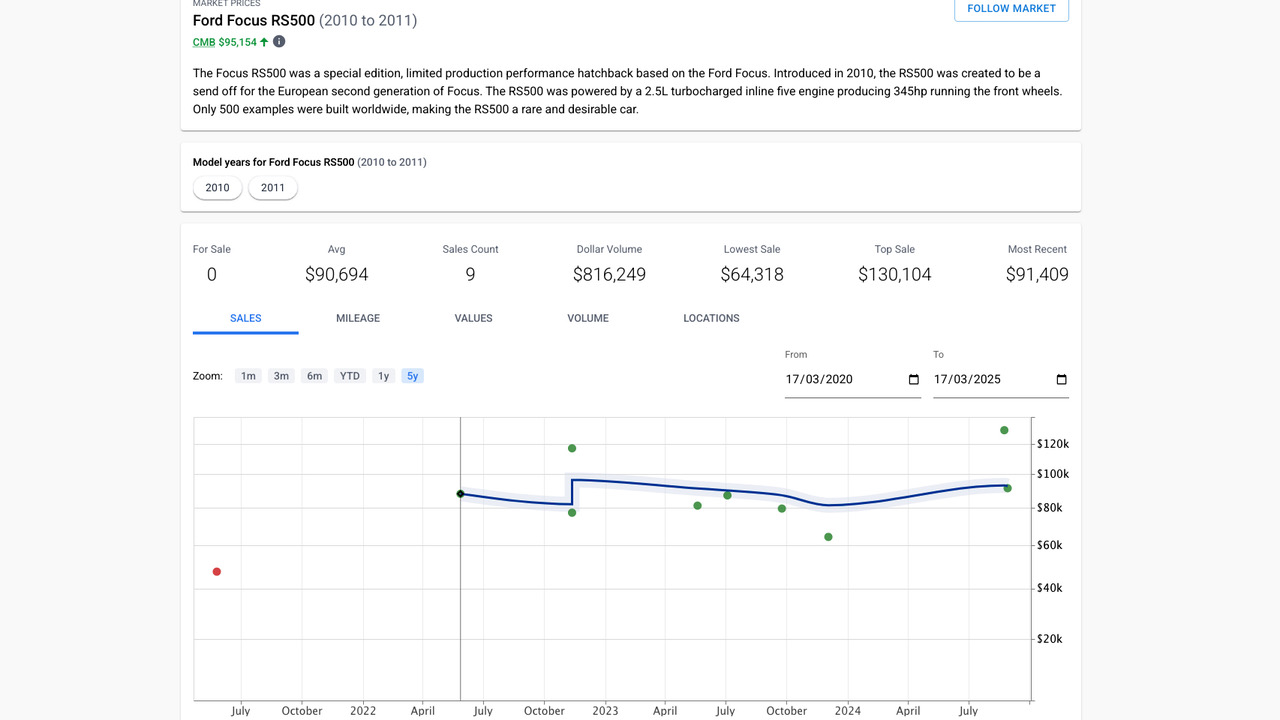Screen dimensions: 1280x720
Task: Open the To date calendar picker icon
Action: (x=1061, y=380)
